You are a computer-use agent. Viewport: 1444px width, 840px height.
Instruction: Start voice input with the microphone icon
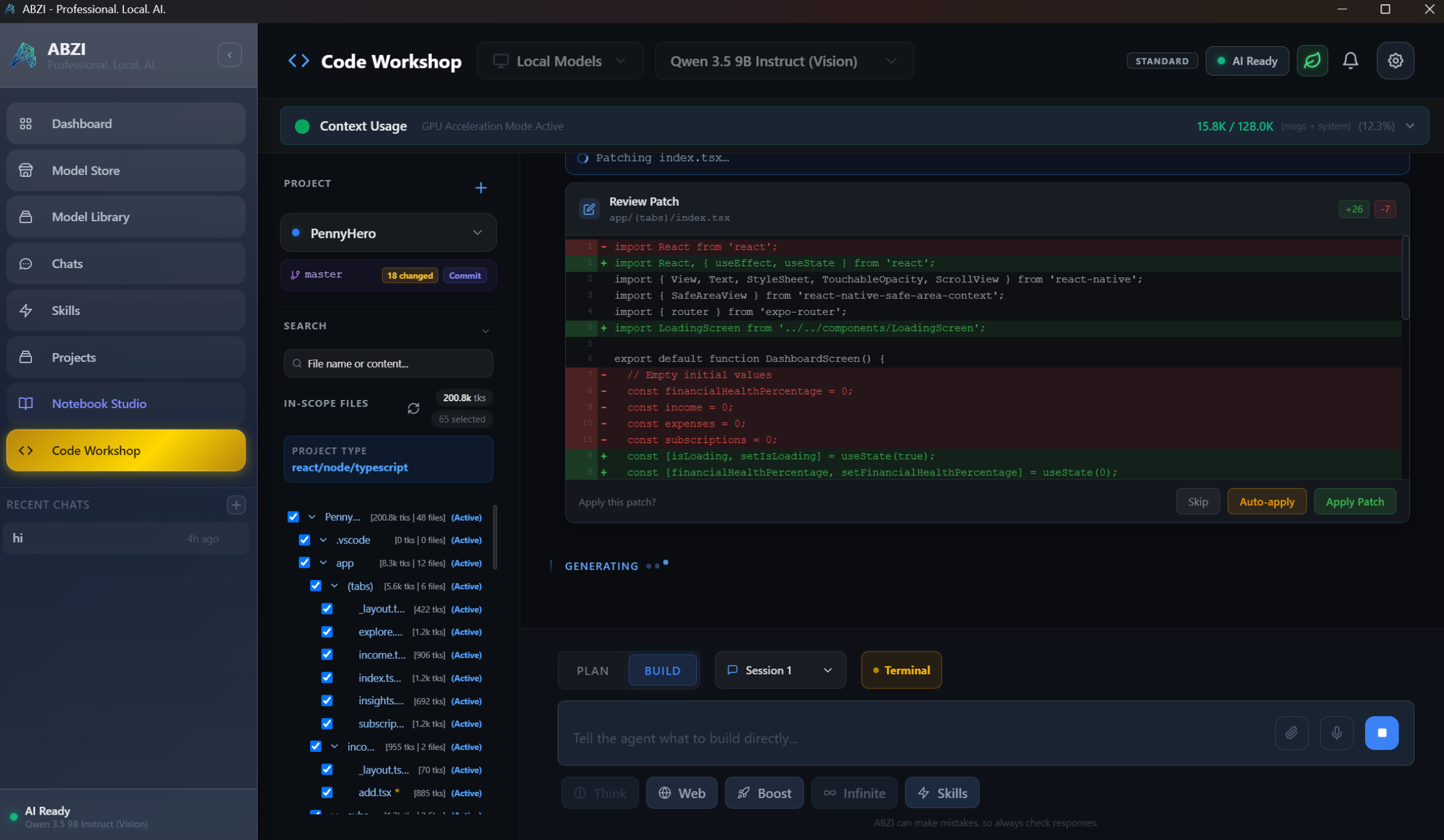[x=1337, y=733]
